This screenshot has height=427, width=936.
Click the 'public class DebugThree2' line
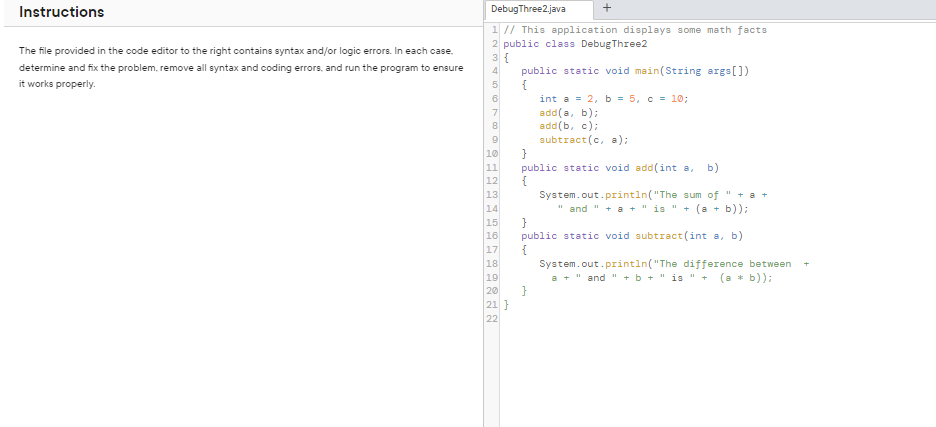[575, 44]
